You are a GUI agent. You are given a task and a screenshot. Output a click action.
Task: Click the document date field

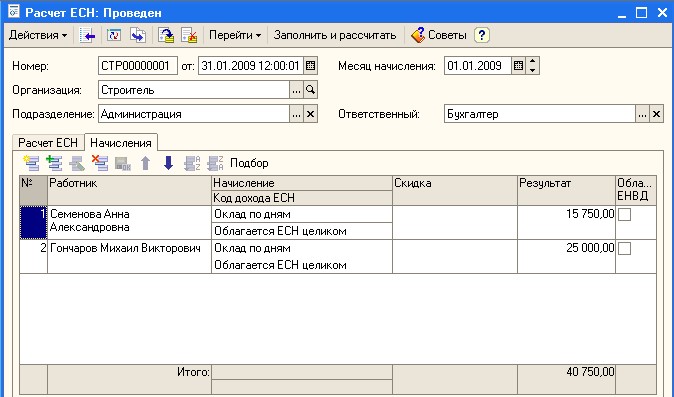[x=251, y=66]
